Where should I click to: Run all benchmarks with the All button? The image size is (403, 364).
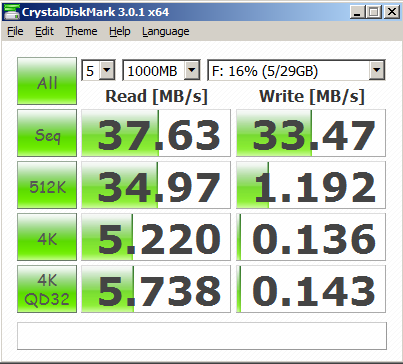(47, 81)
